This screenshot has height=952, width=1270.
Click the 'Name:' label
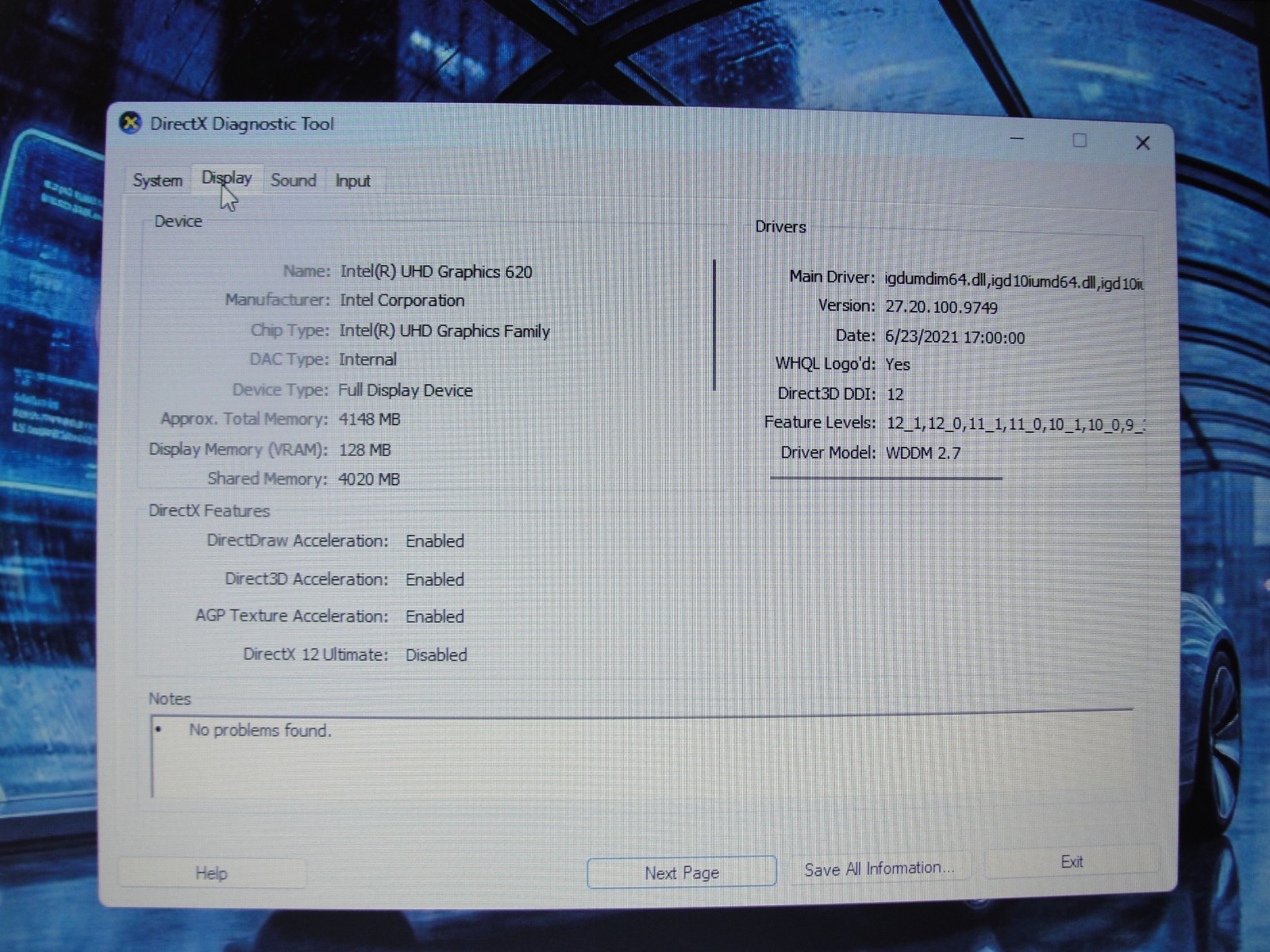coord(306,271)
